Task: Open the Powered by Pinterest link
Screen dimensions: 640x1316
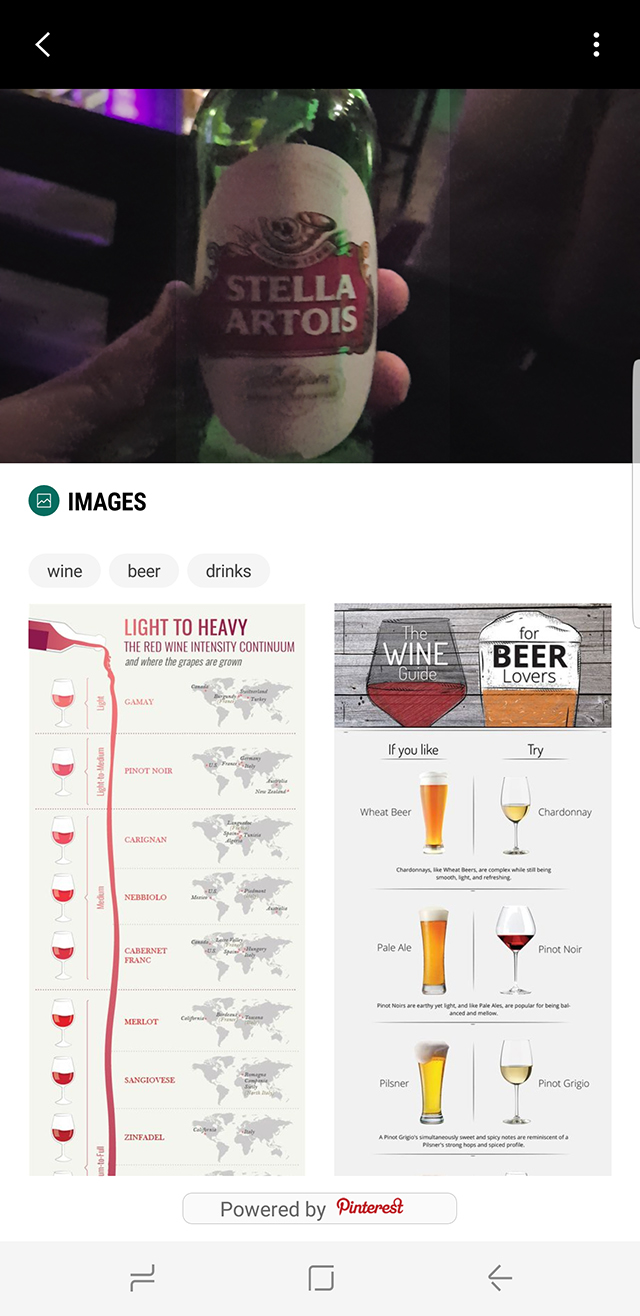Action: 319,1208
